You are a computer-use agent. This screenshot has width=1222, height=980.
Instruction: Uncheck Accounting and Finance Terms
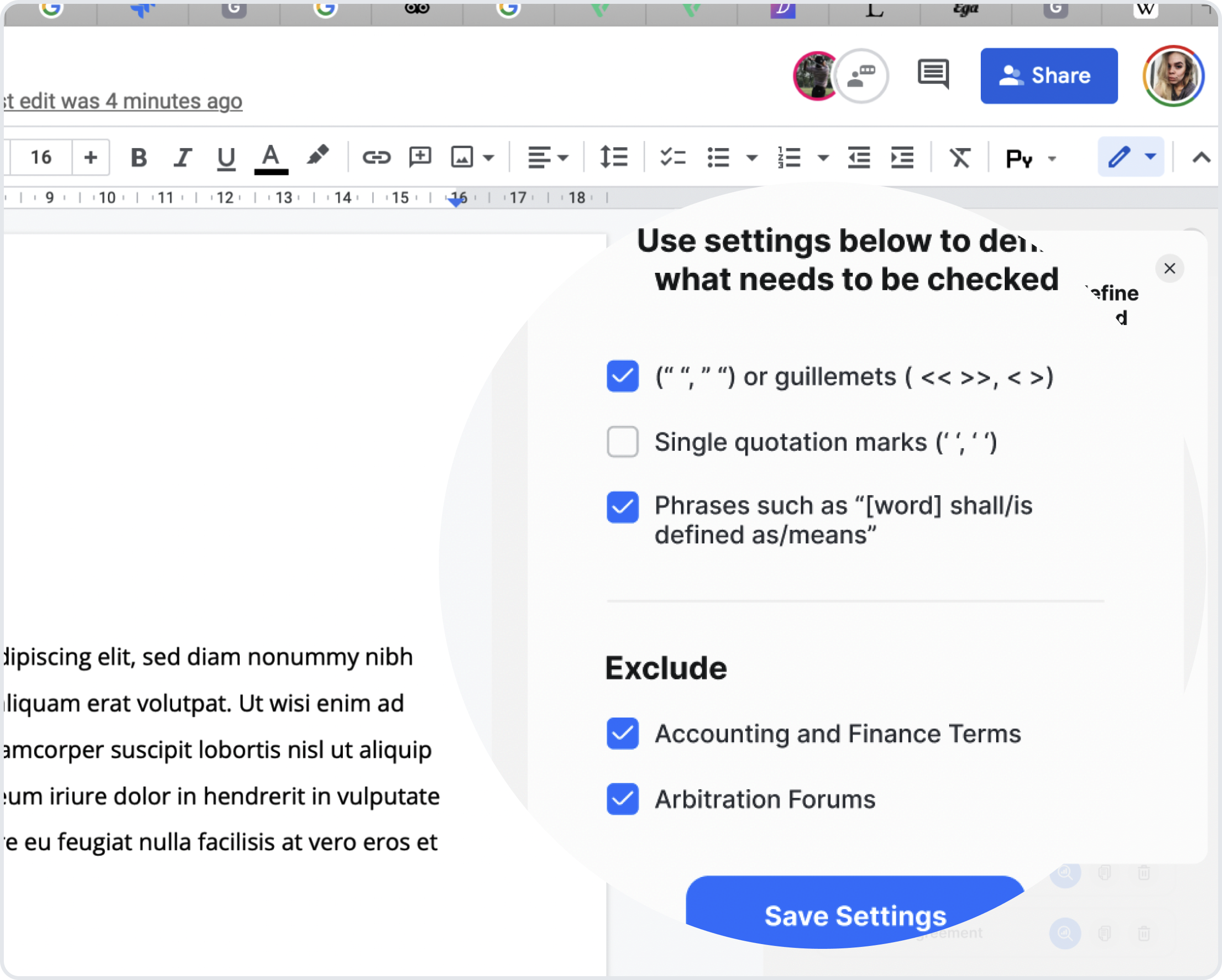pyautogui.click(x=623, y=734)
